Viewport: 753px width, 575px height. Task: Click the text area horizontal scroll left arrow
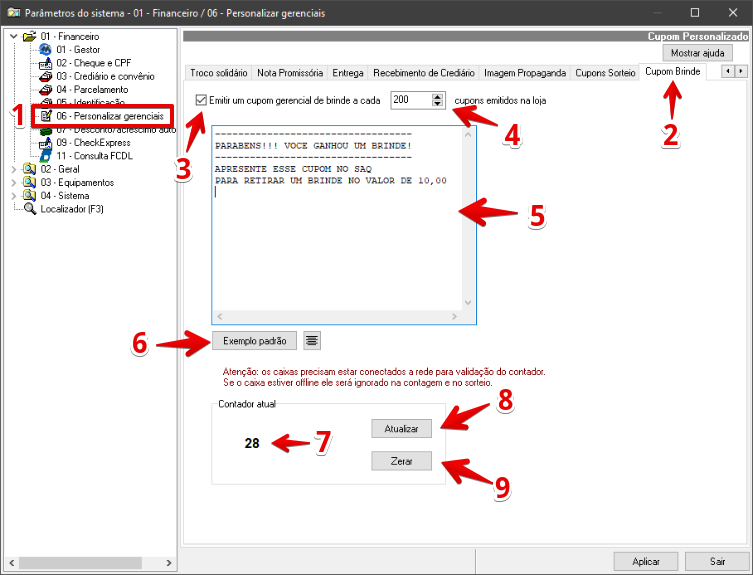219,317
